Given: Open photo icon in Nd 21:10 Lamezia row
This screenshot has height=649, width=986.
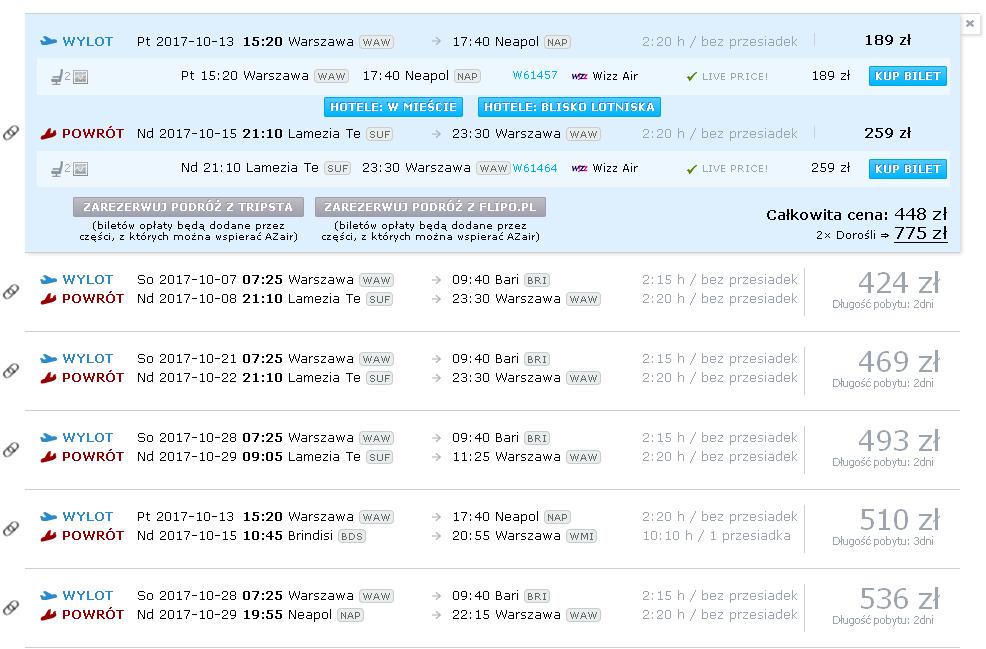Looking at the screenshot, I should click(x=80, y=169).
